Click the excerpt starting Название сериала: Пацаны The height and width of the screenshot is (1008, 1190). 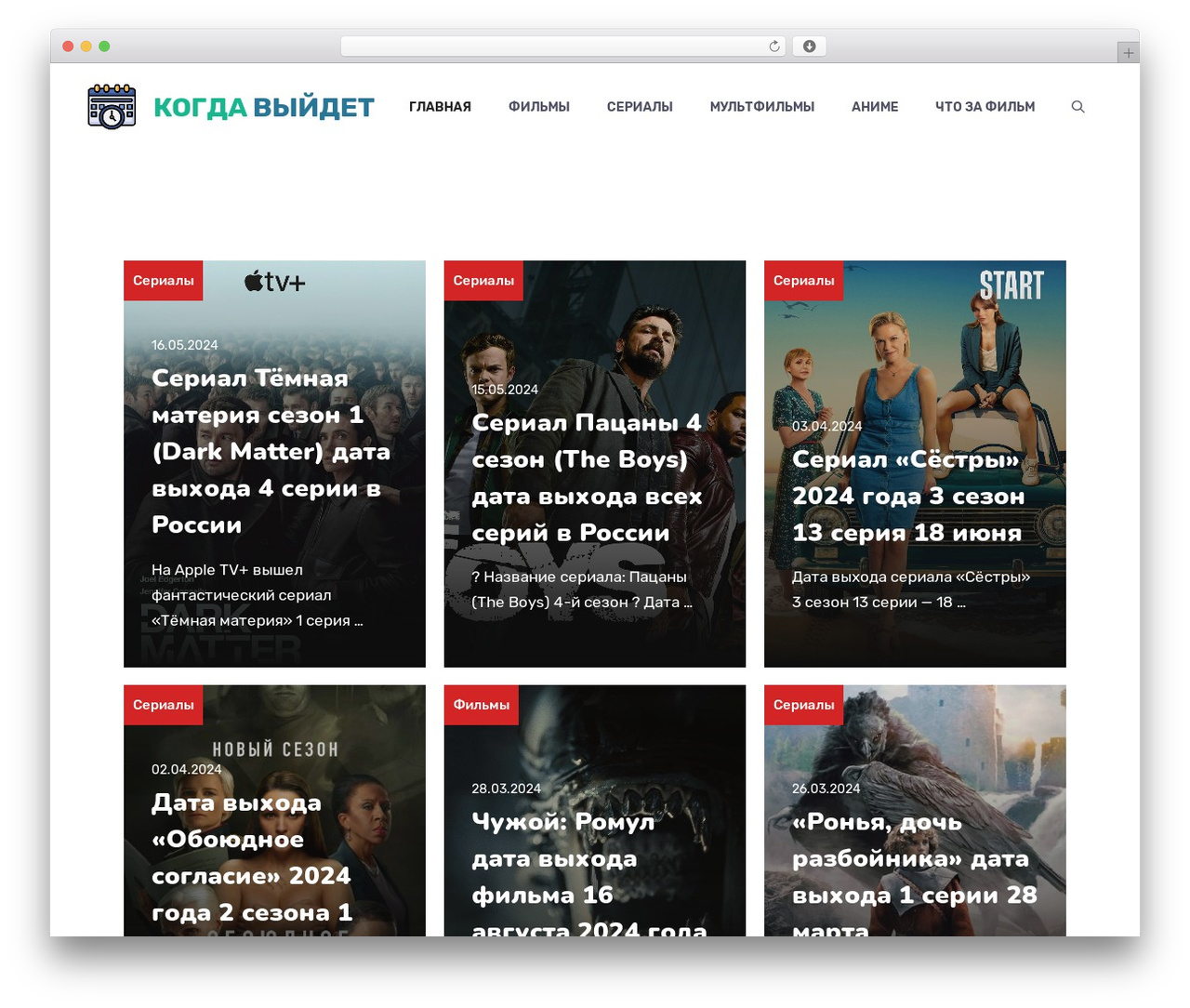(x=582, y=590)
